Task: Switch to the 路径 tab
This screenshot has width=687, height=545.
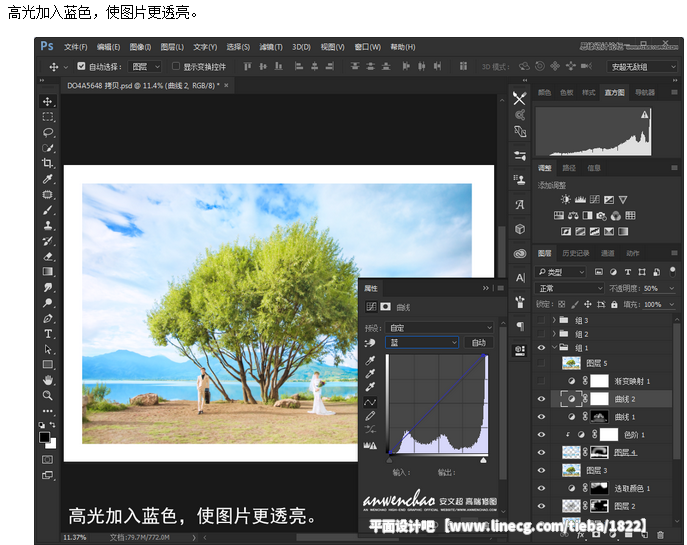Action: 569,168
